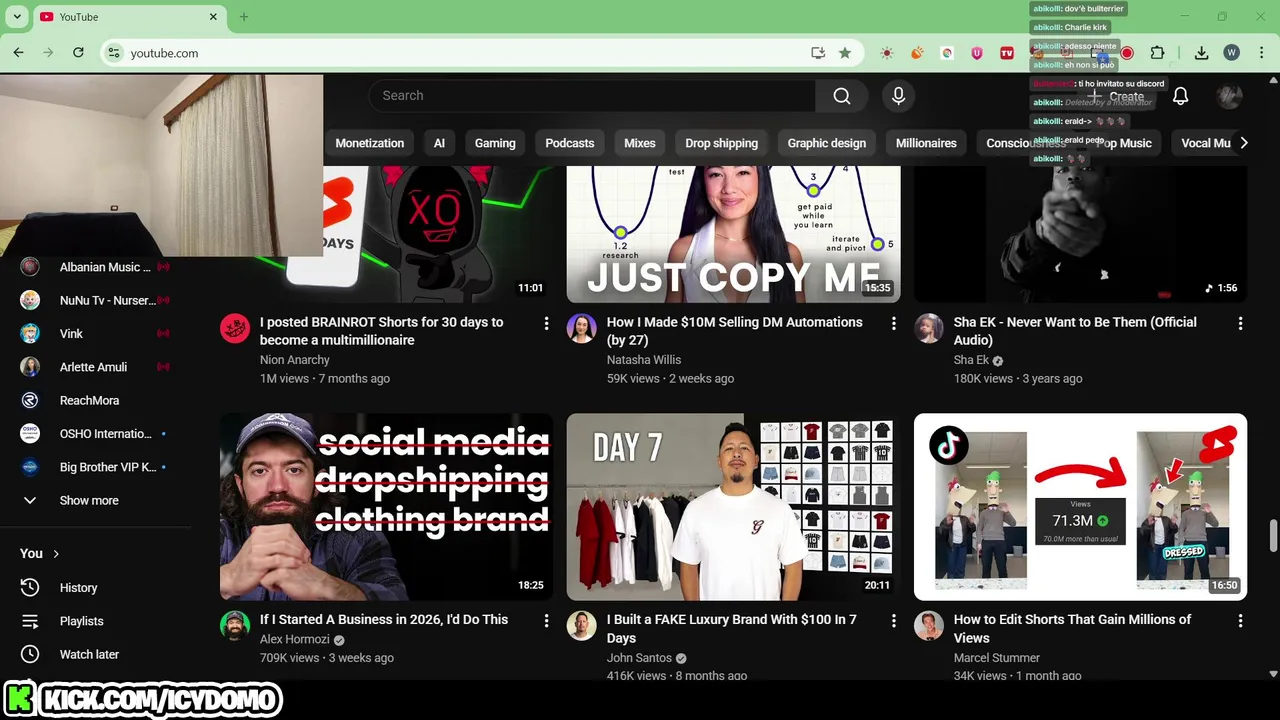Open Nion Anarchy channel avatar

click(235, 328)
